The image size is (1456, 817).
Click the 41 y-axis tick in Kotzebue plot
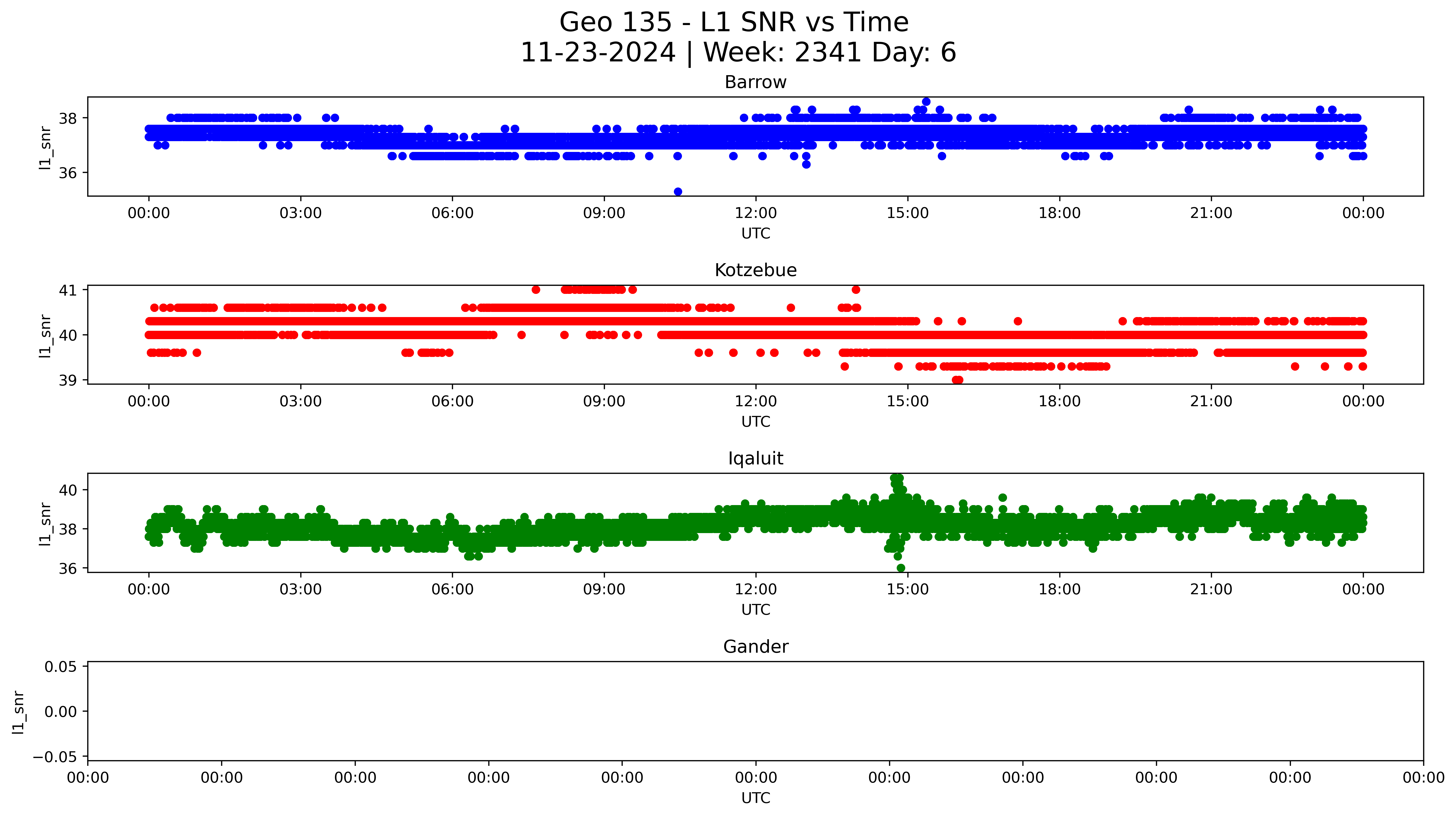click(68, 290)
